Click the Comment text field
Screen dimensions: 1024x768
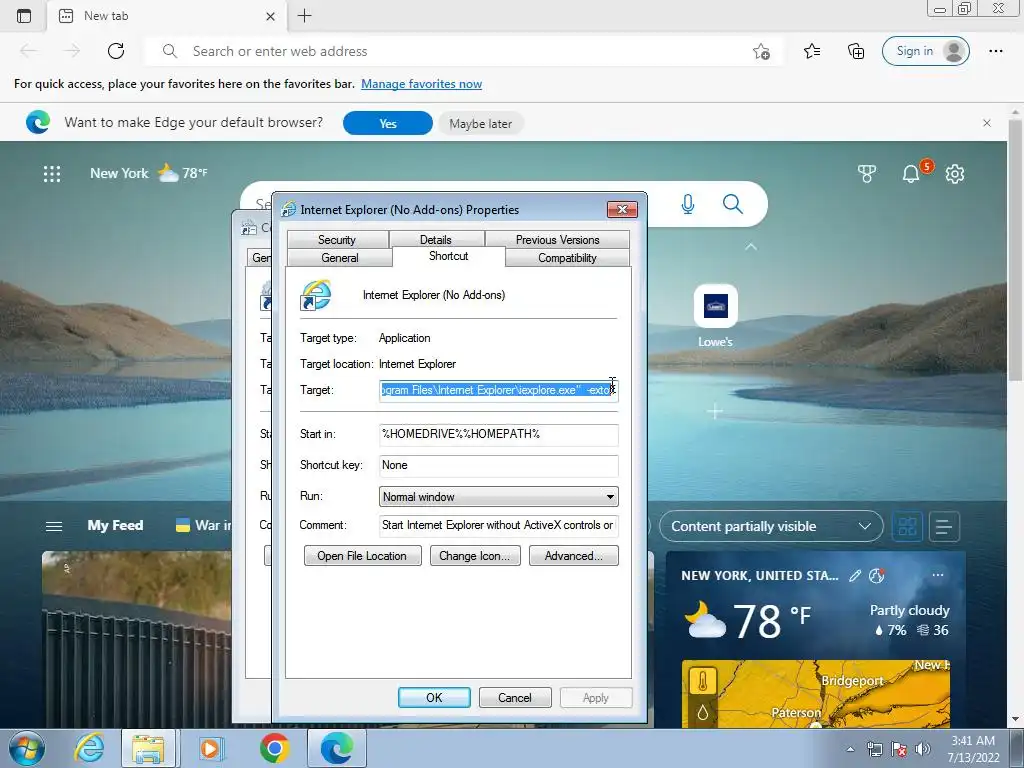click(x=498, y=525)
